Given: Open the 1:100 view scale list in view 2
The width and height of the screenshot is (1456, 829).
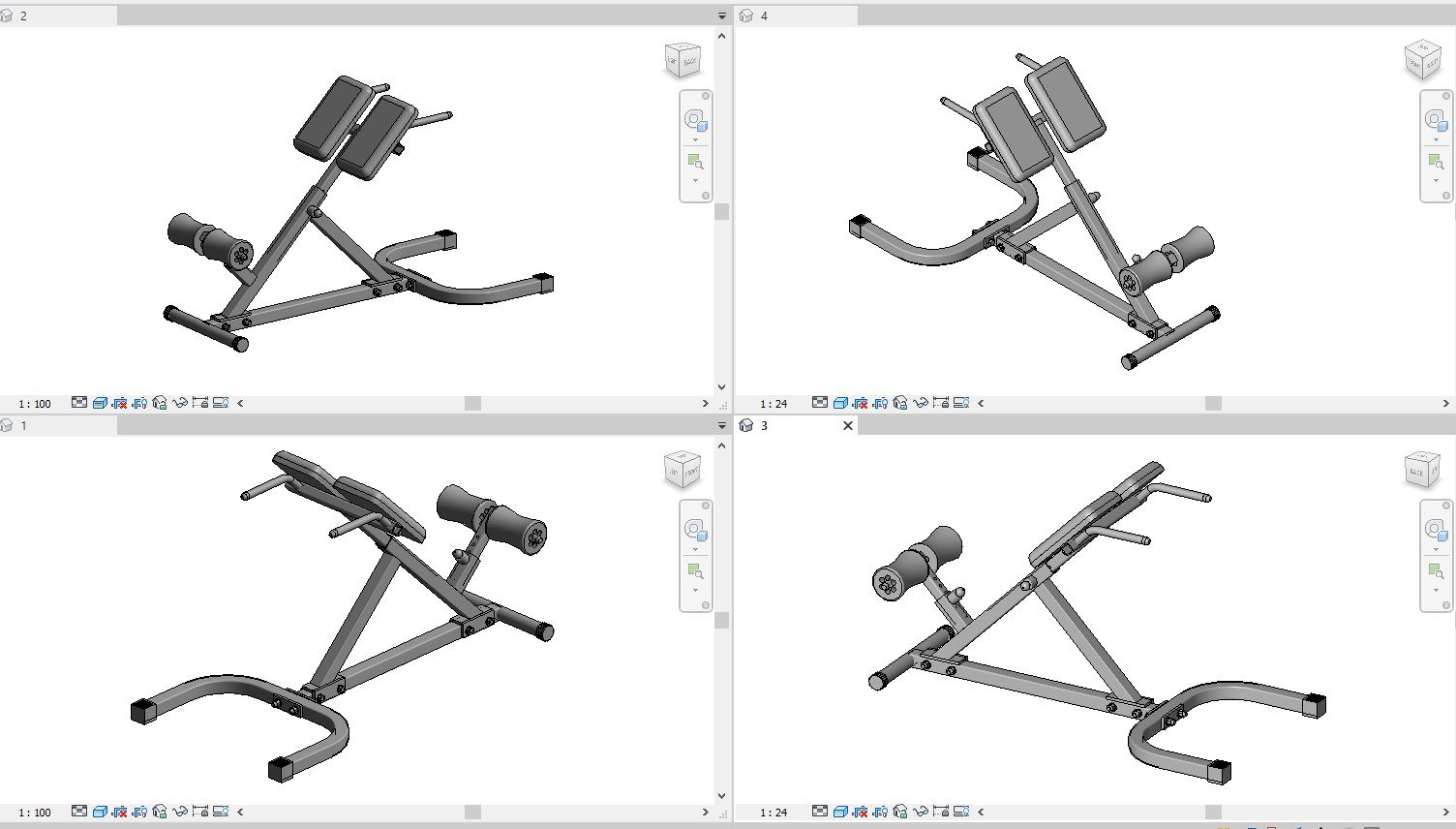Looking at the screenshot, I should click(x=35, y=403).
